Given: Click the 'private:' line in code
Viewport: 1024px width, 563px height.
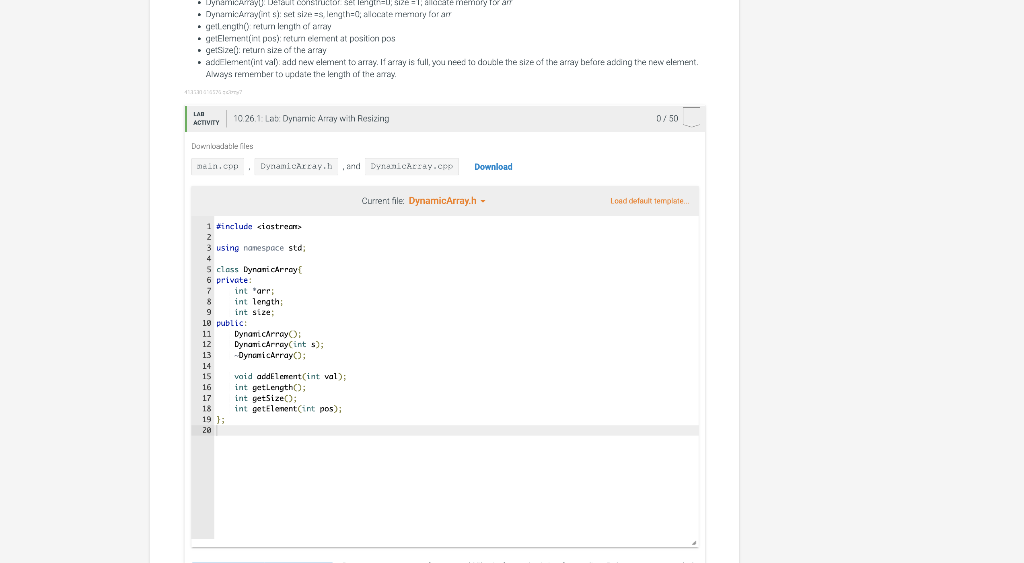Looking at the screenshot, I should pyautogui.click(x=234, y=280).
